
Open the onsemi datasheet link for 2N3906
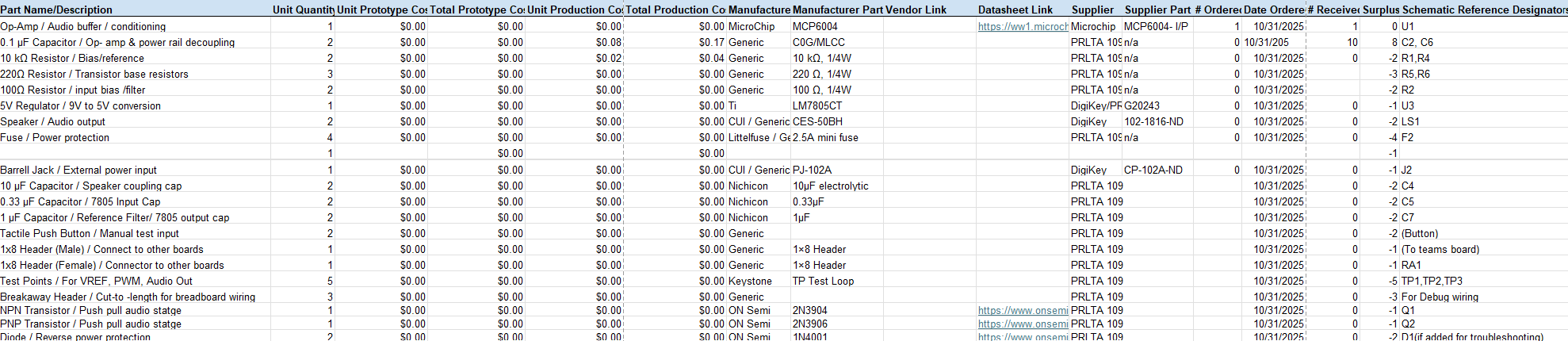click(1023, 324)
